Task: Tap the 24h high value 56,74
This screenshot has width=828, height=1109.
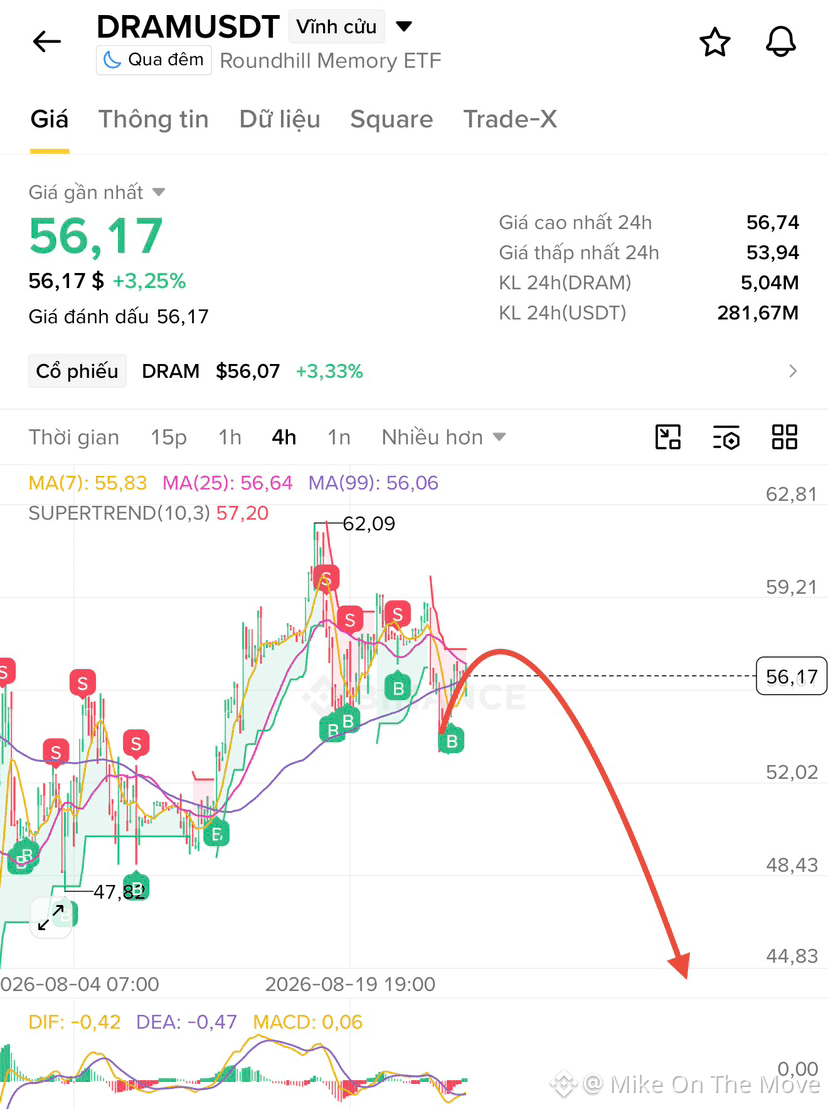Action: [x=773, y=223]
